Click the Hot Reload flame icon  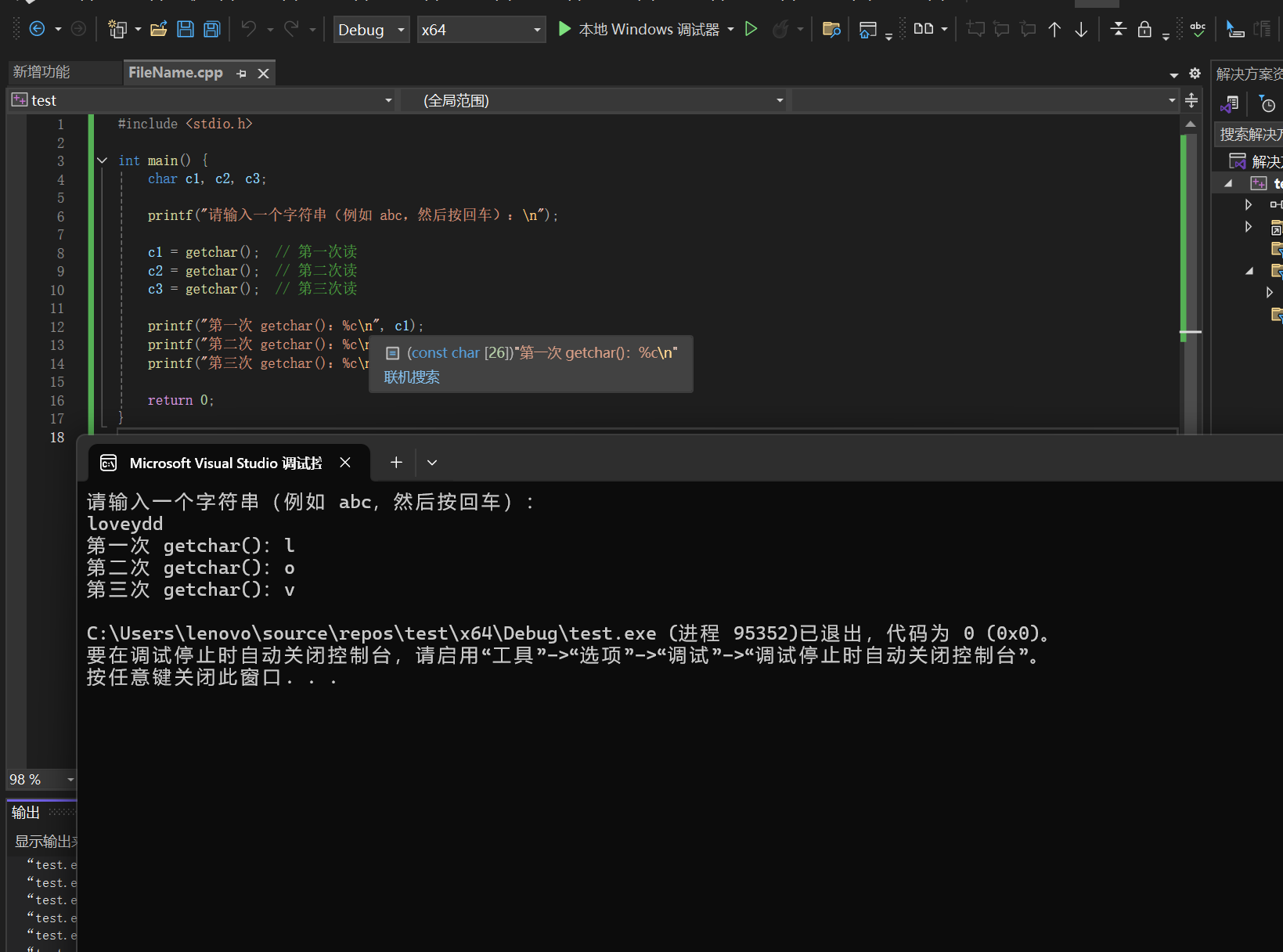pyautogui.click(x=782, y=29)
